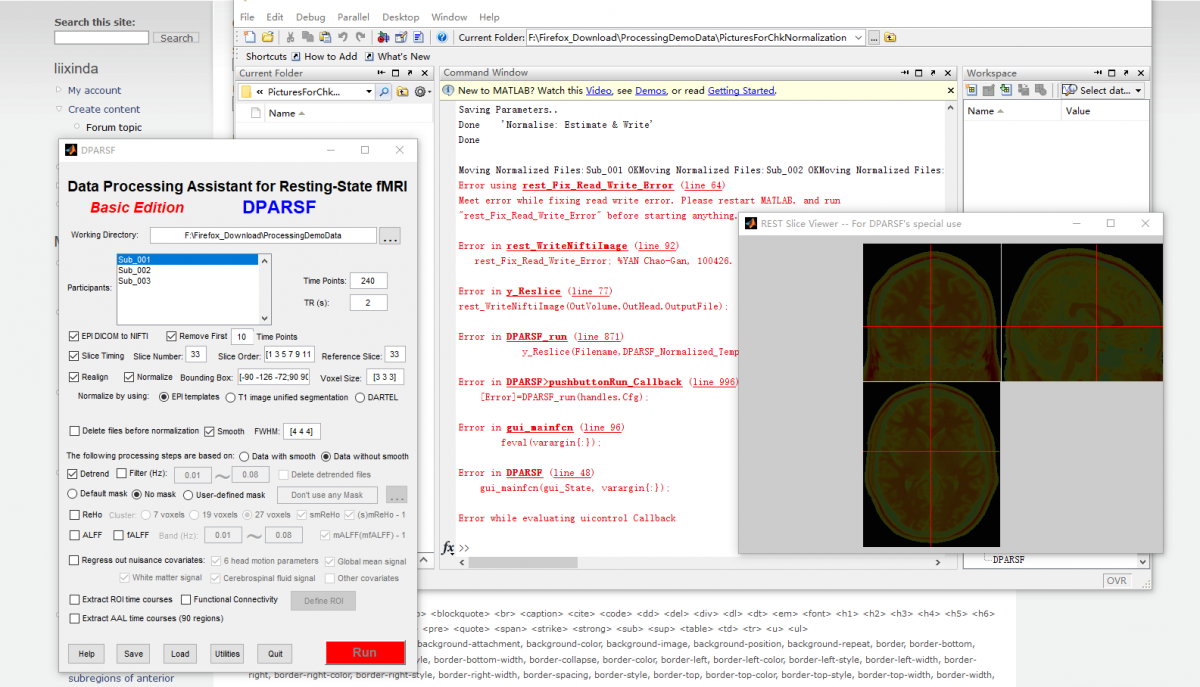Viewport: 1200px width, 687px height.
Task: Enable the Detrend checkbox
Action: click(x=72, y=474)
